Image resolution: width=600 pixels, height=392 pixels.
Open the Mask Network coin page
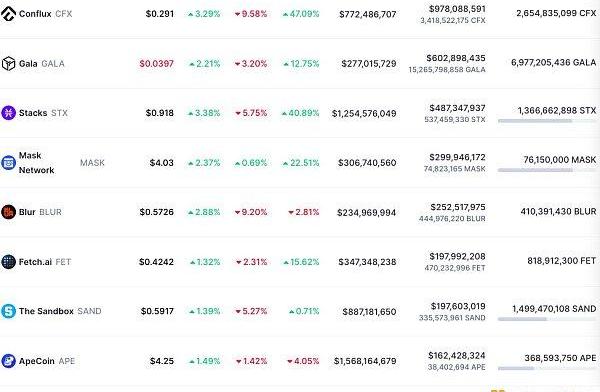pos(62,163)
